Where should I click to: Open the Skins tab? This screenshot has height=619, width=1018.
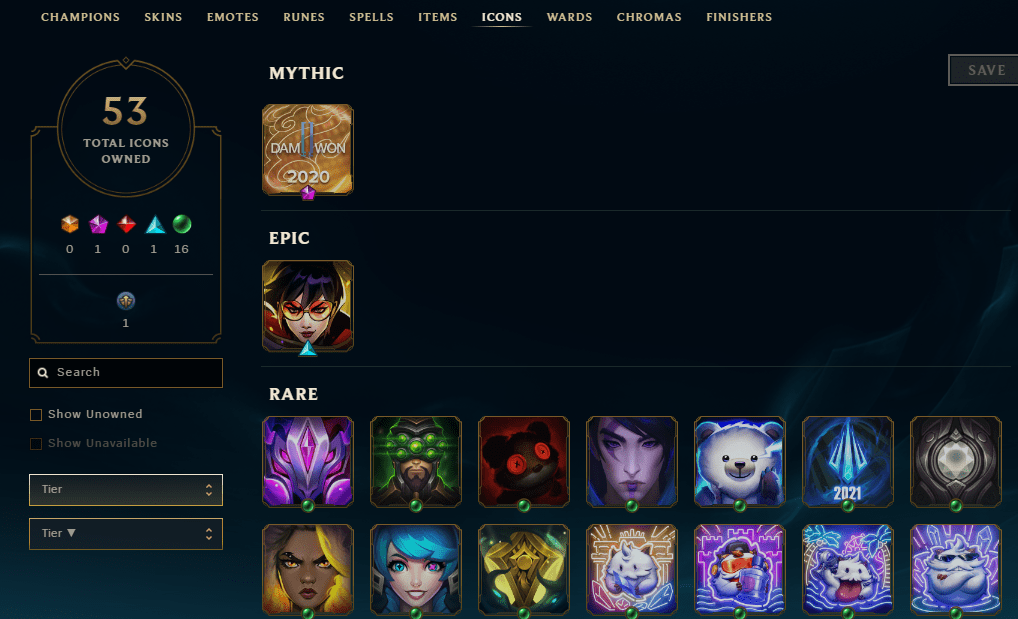(163, 17)
